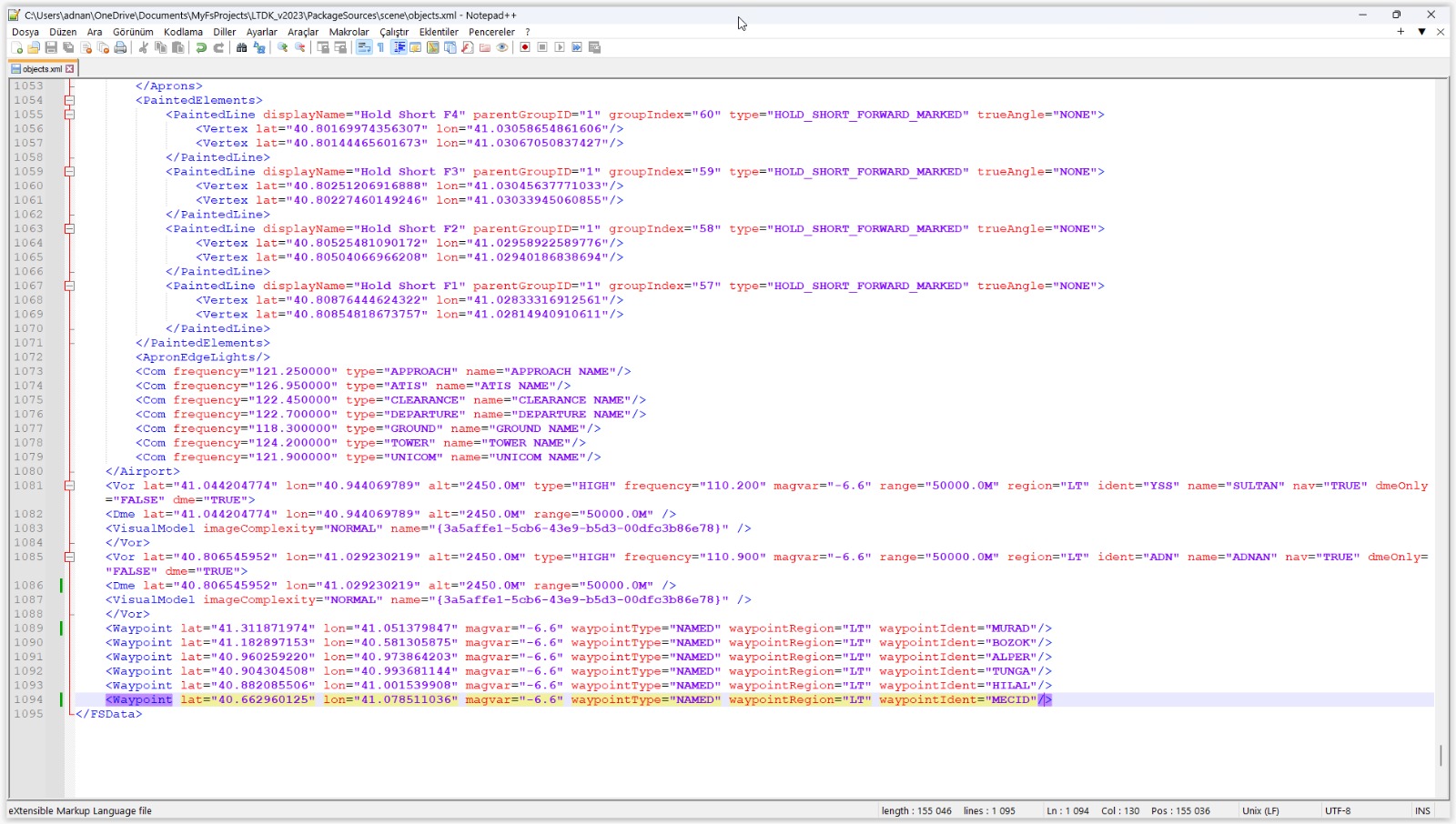The height and width of the screenshot is (824, 1456).
Task: Toggle word wrap toolbar button
Action: (364, 47)
